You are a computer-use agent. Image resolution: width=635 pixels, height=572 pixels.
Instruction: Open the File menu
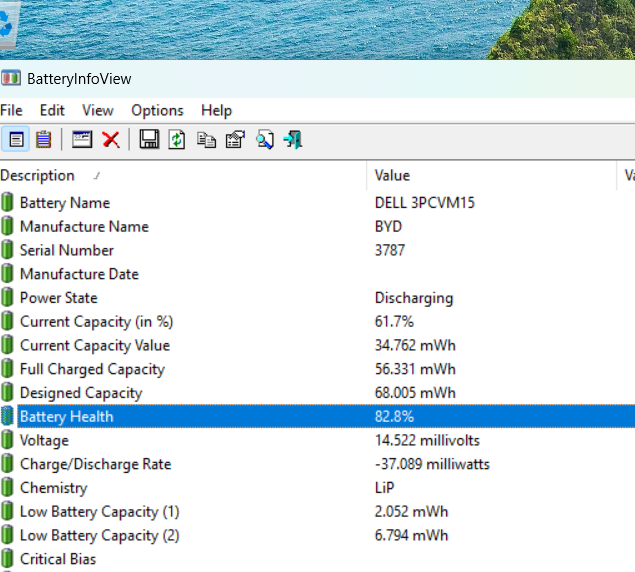point(11,110)
